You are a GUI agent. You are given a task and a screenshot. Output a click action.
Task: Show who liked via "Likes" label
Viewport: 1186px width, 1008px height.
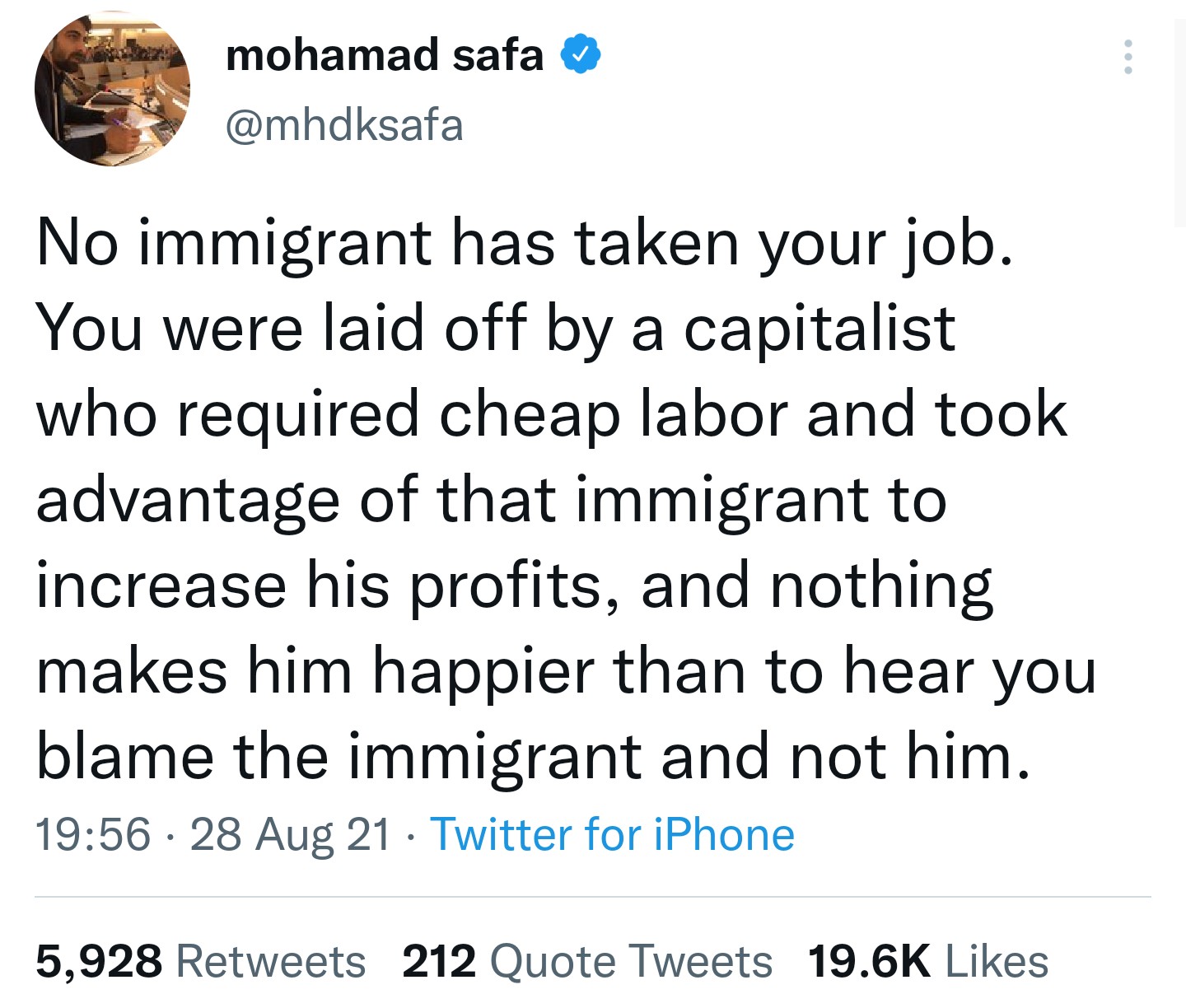997,961
